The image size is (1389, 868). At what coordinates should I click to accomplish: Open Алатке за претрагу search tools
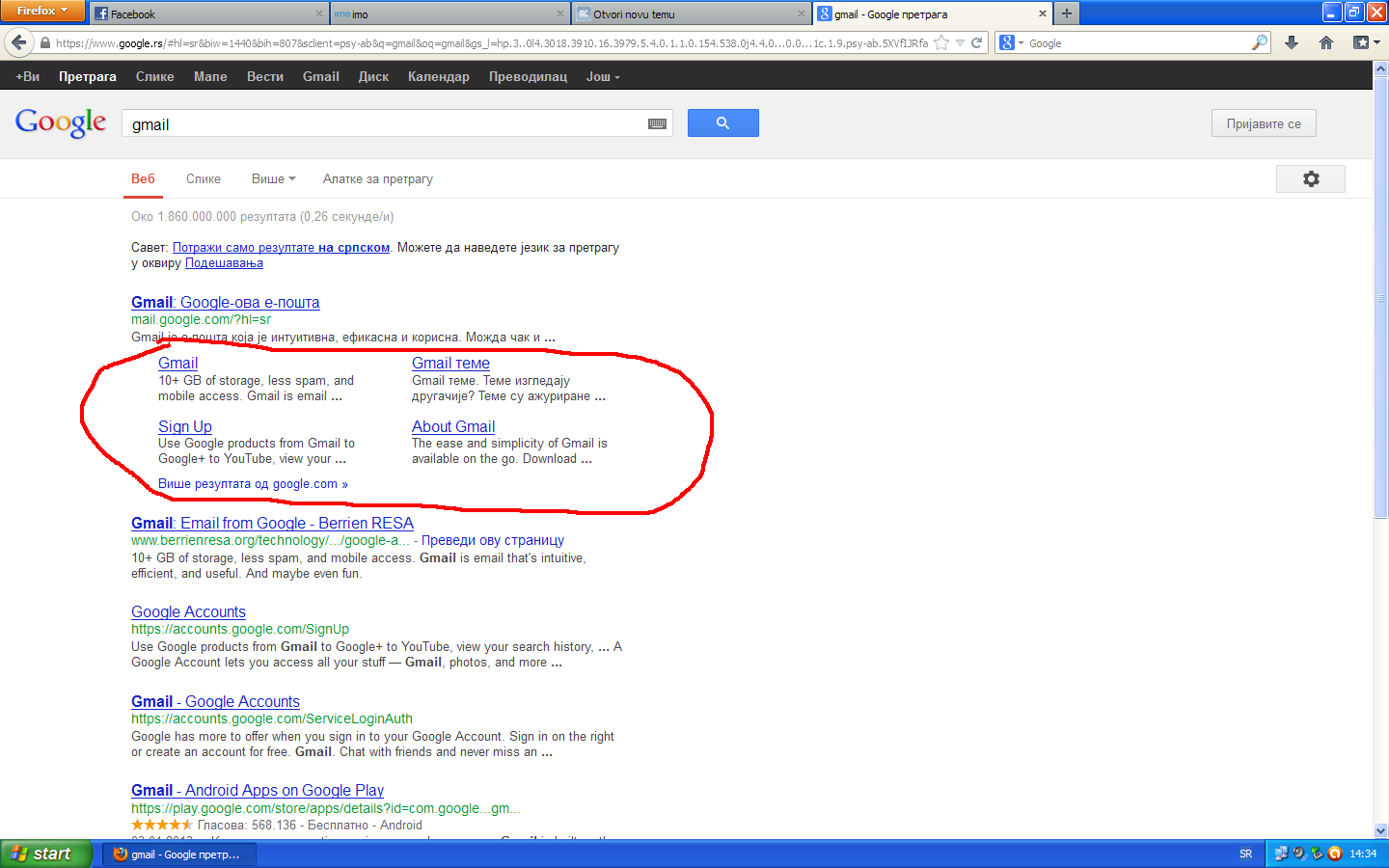[378, 178]
